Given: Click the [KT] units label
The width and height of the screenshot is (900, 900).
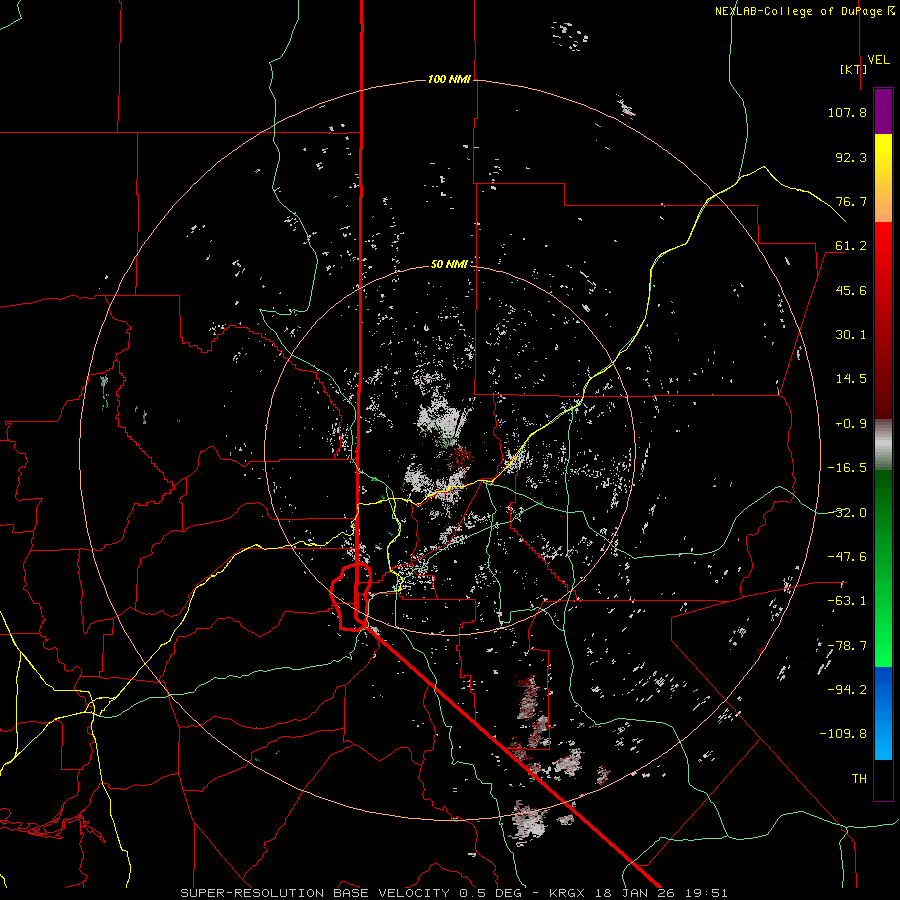Looking at the screenshot, I should (x=853, y=69).
